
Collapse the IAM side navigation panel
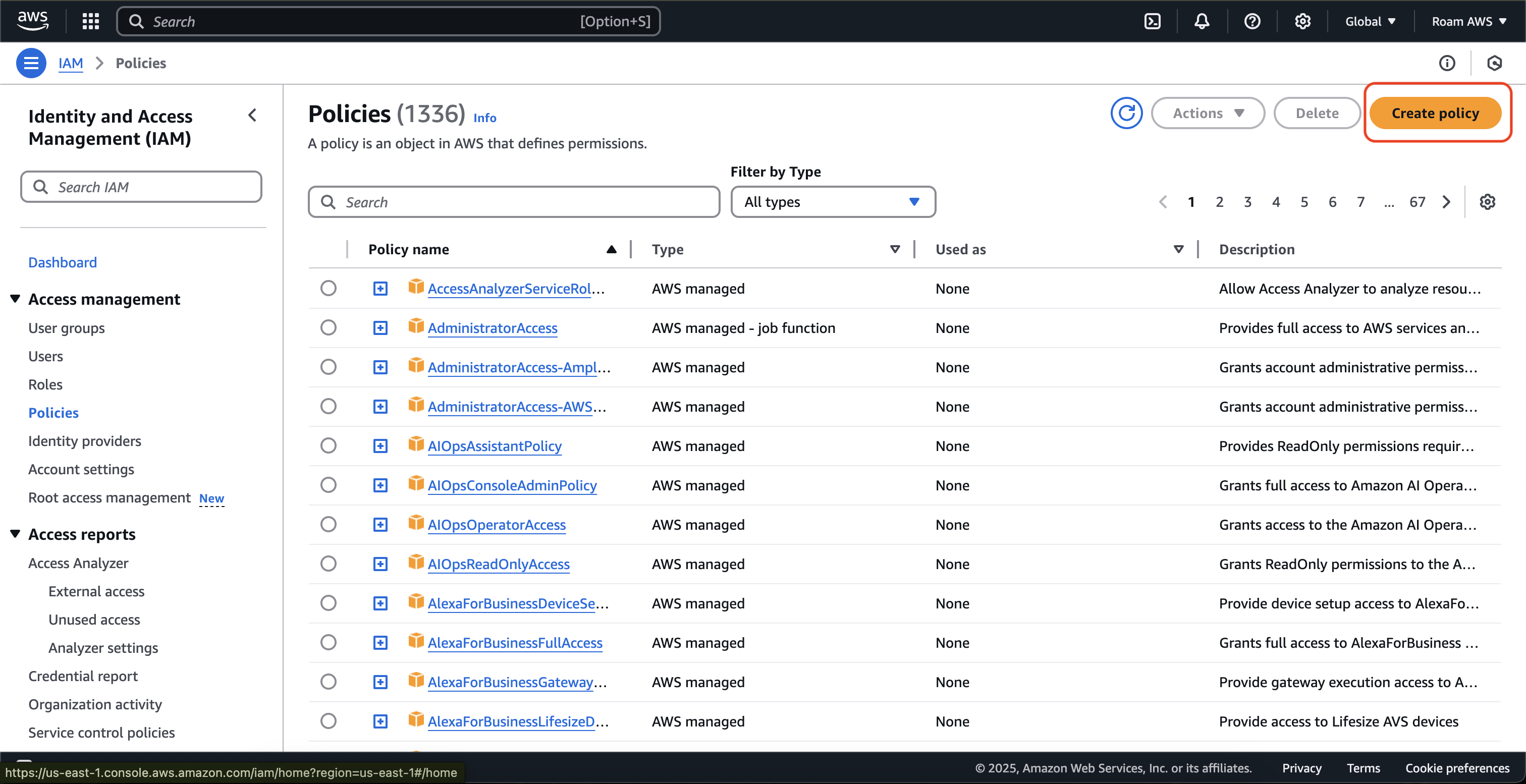[253, 115]
